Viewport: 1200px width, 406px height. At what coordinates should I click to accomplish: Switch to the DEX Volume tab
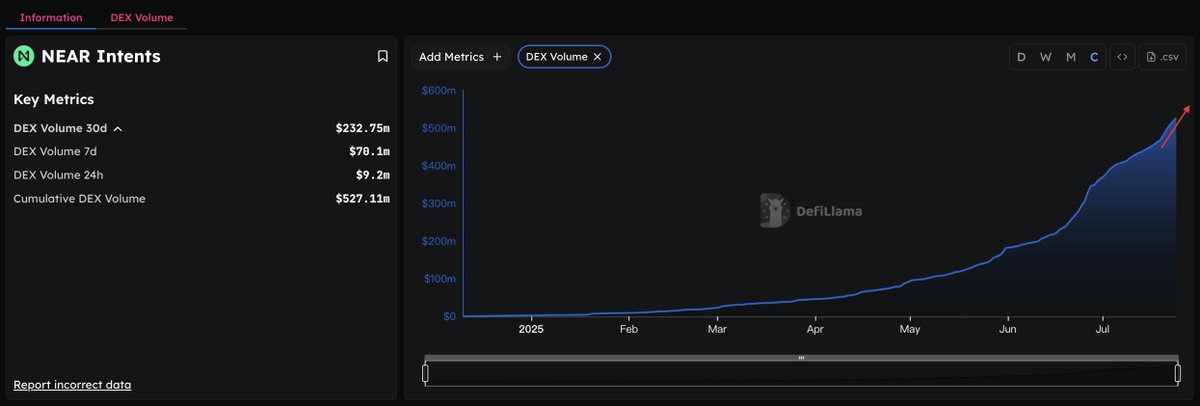141,17
